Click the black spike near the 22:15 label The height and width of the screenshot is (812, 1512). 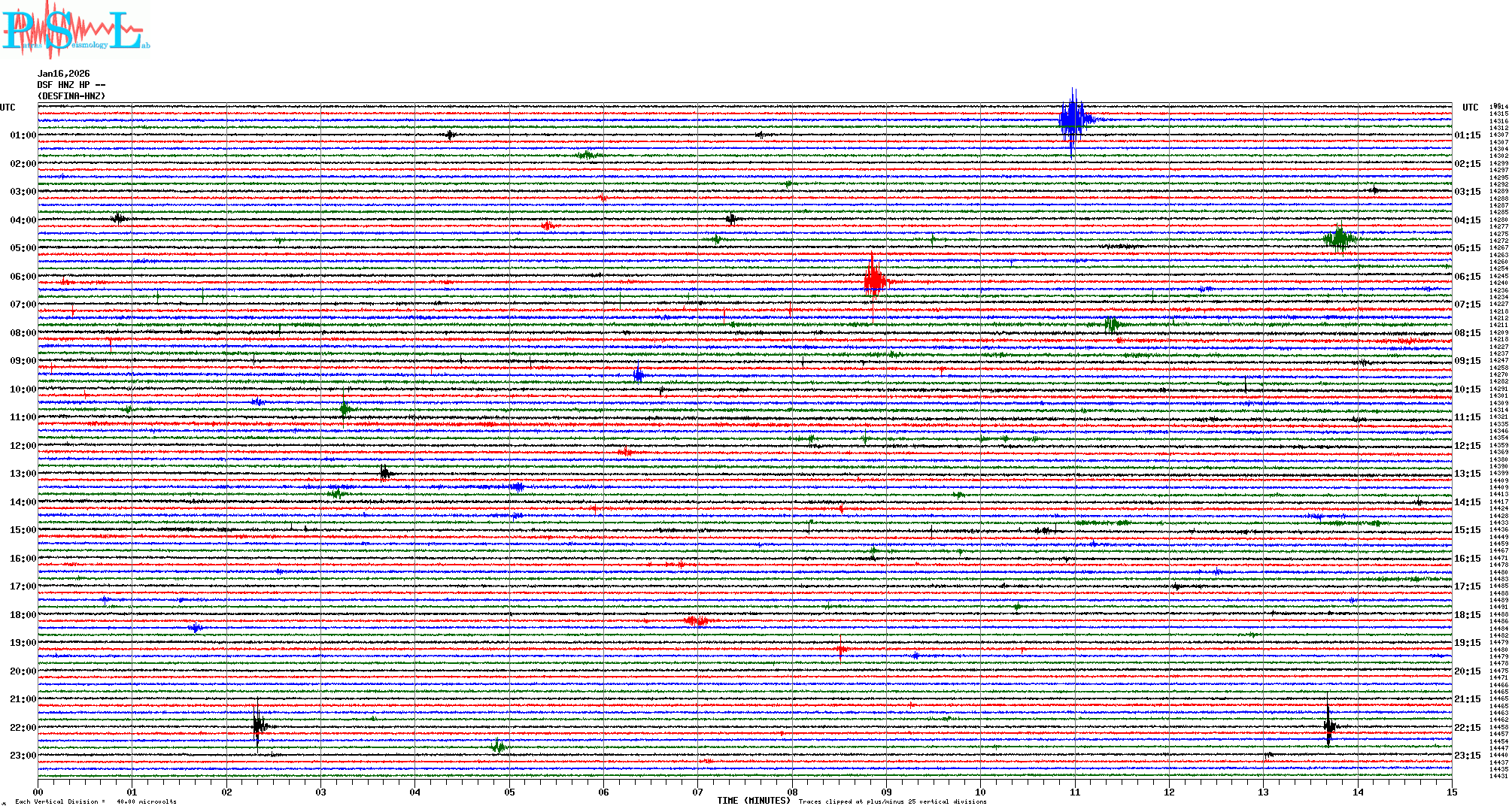point(1328,726)
